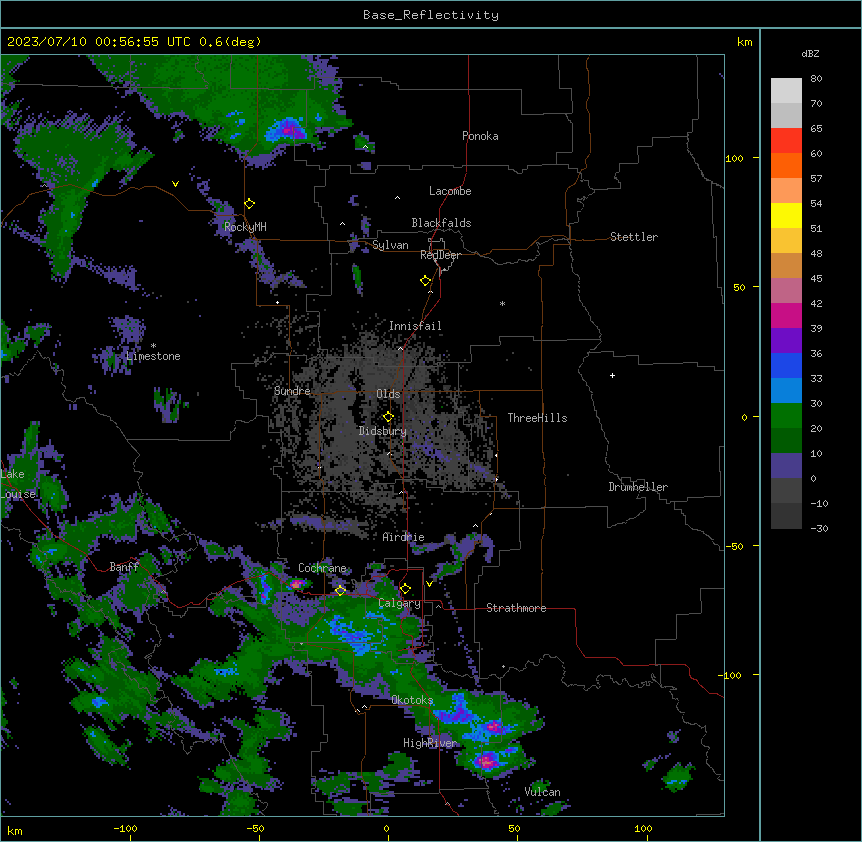
Task: Pick the slate violet 0-10 dBZ swatch
Action: (786, 466)
